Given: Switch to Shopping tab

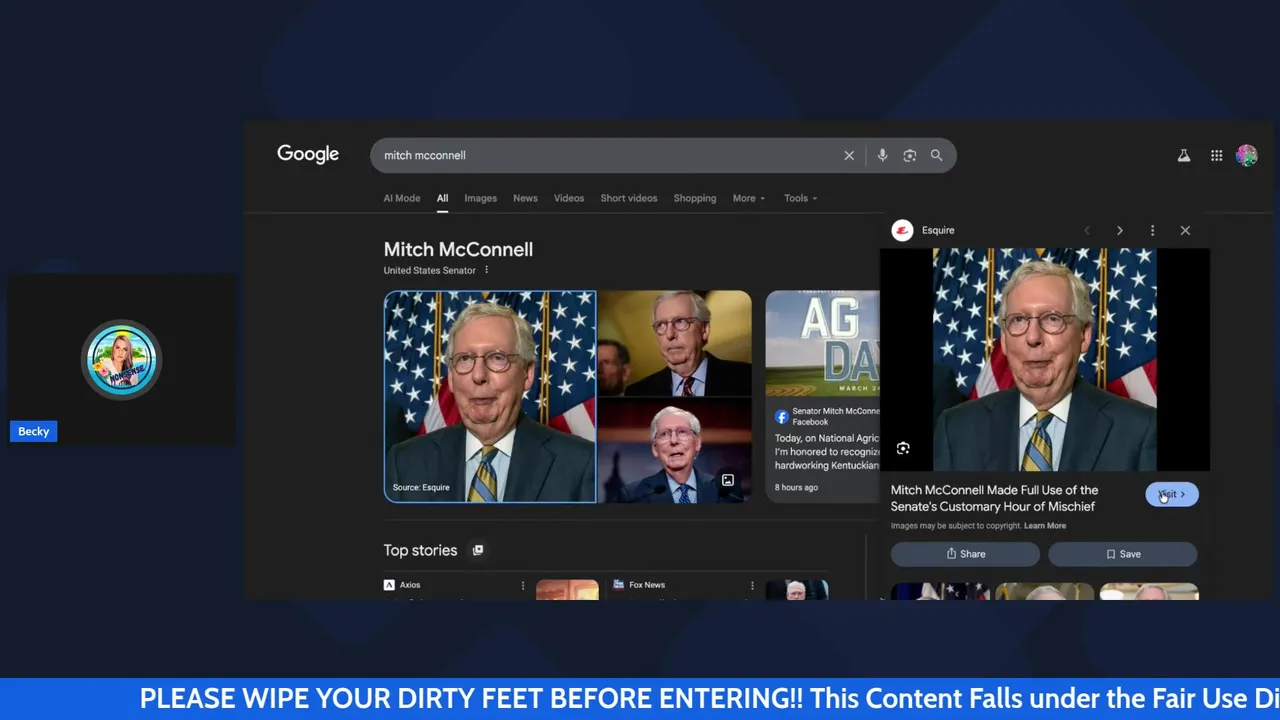Looking at the screenshot, I should (695, 198).
